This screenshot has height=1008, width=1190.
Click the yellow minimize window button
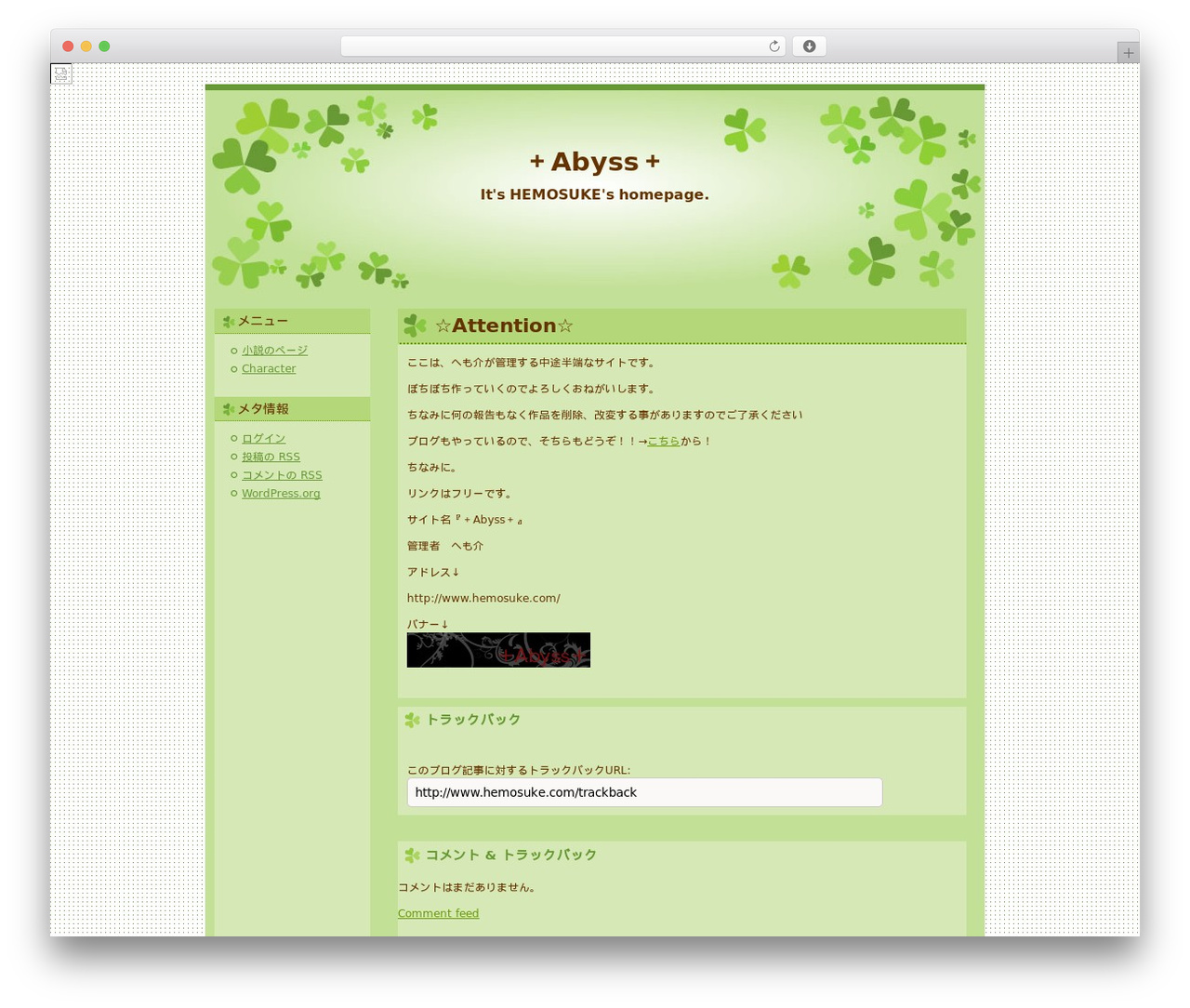(86, 46)
